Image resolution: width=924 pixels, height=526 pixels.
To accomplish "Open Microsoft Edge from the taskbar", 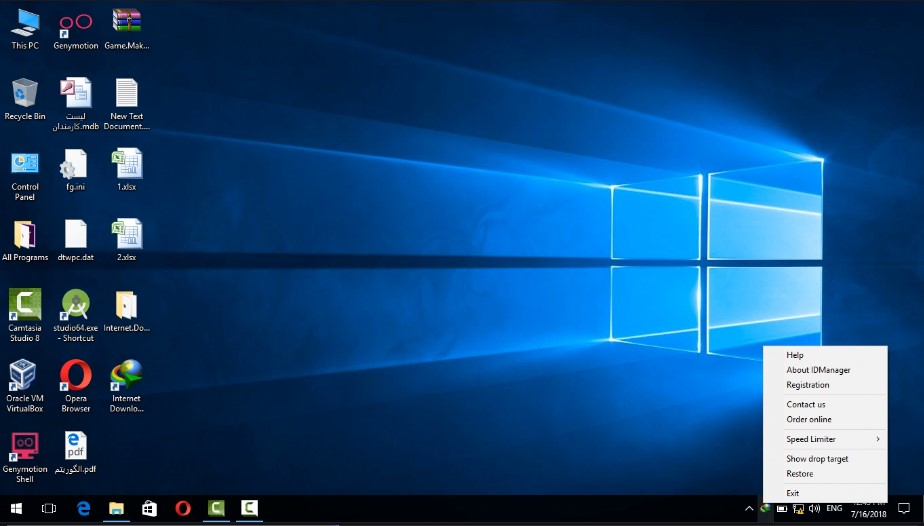I will click(x=84, y=509).
